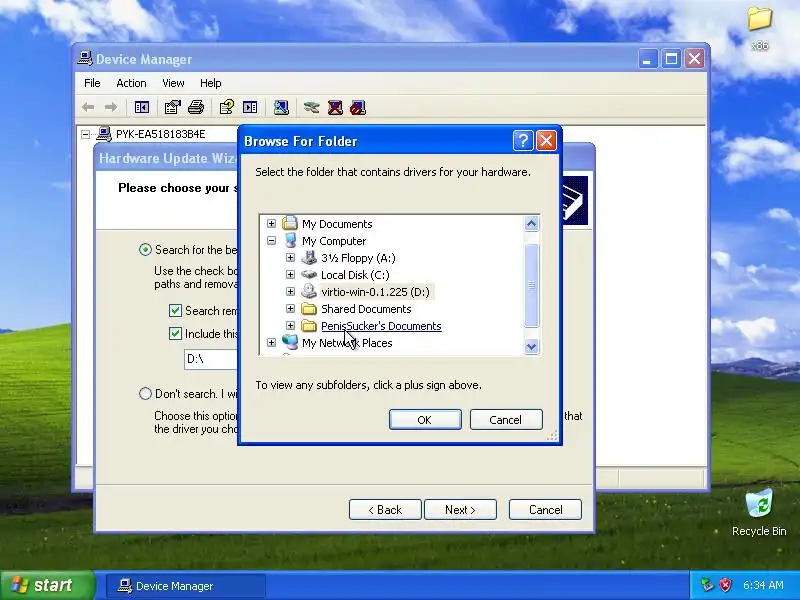Open the Windows start menu

point(47,585)
